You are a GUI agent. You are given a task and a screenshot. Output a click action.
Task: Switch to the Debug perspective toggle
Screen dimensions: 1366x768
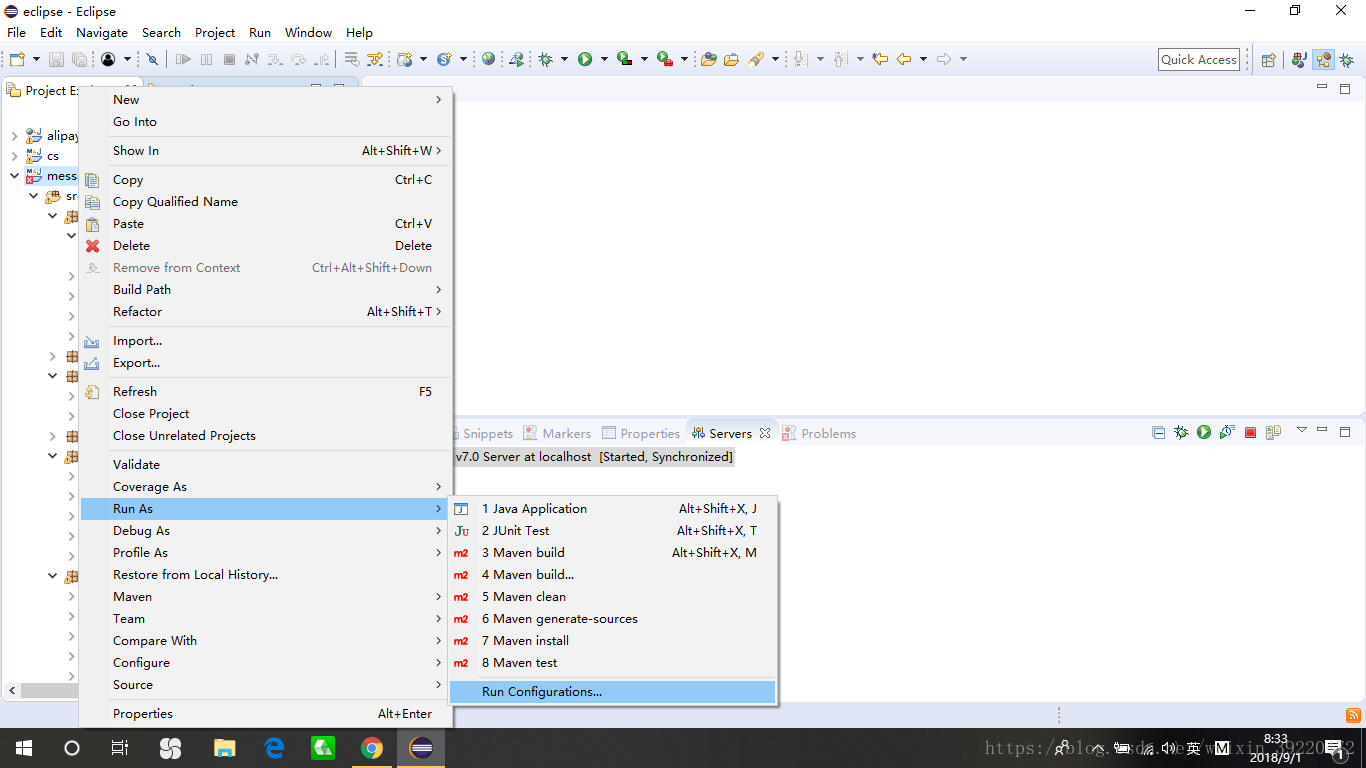(1347, 59)
